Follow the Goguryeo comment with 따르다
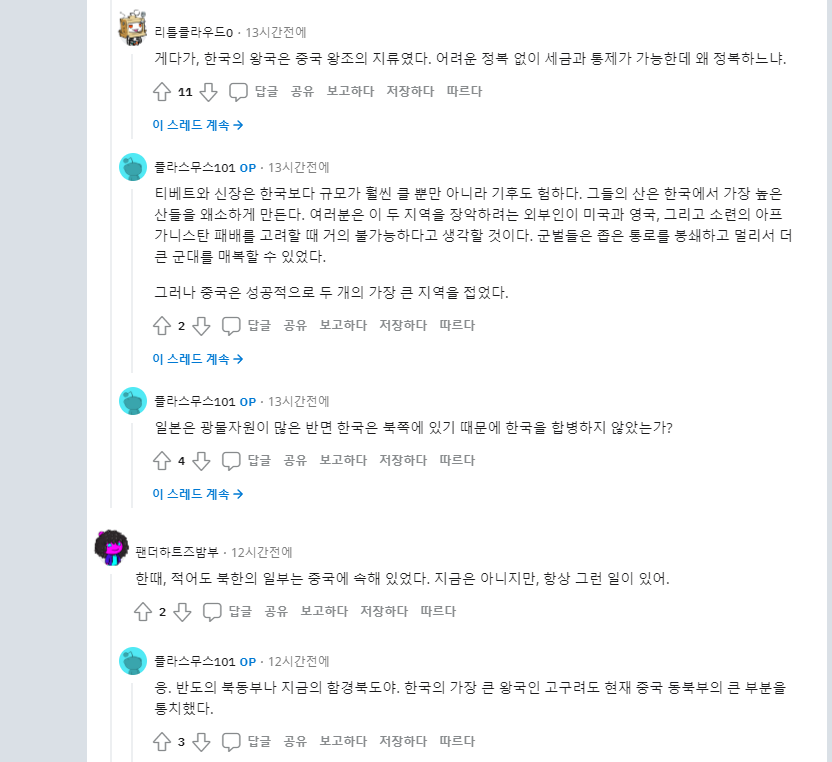The image size is (832, 762). pos(457,742)
